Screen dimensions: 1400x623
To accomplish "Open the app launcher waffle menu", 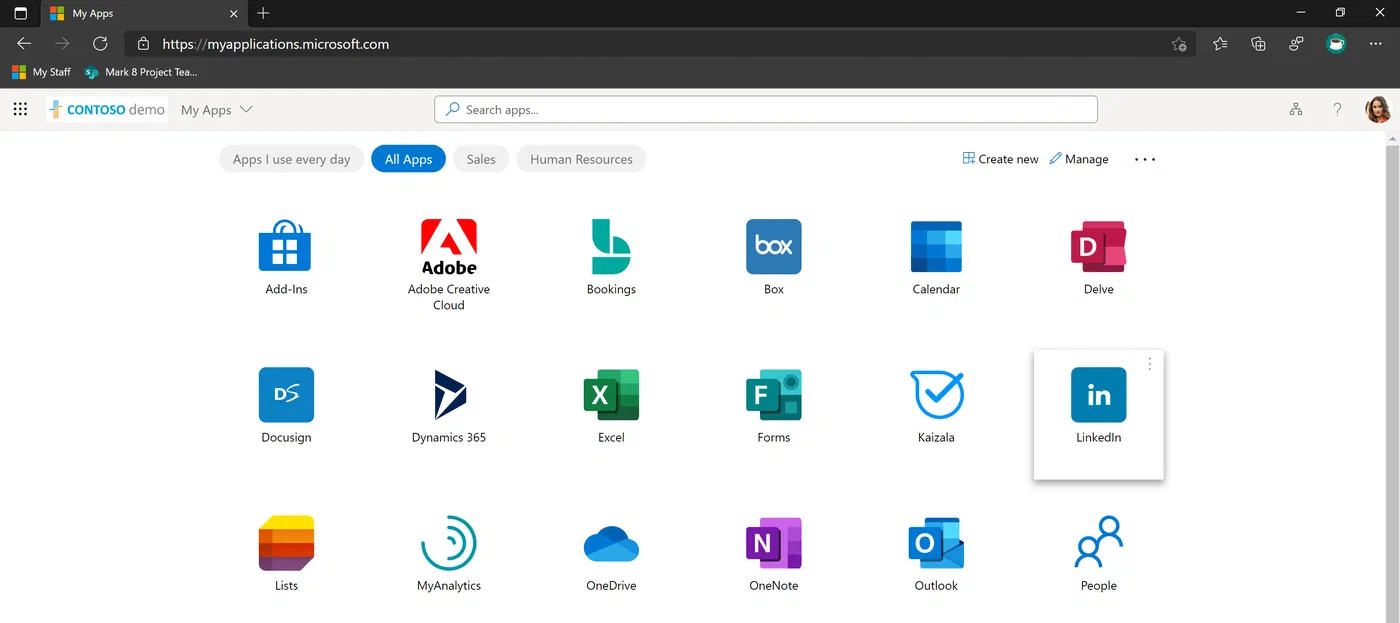I will pyautogui.click(x=20, y=110).
